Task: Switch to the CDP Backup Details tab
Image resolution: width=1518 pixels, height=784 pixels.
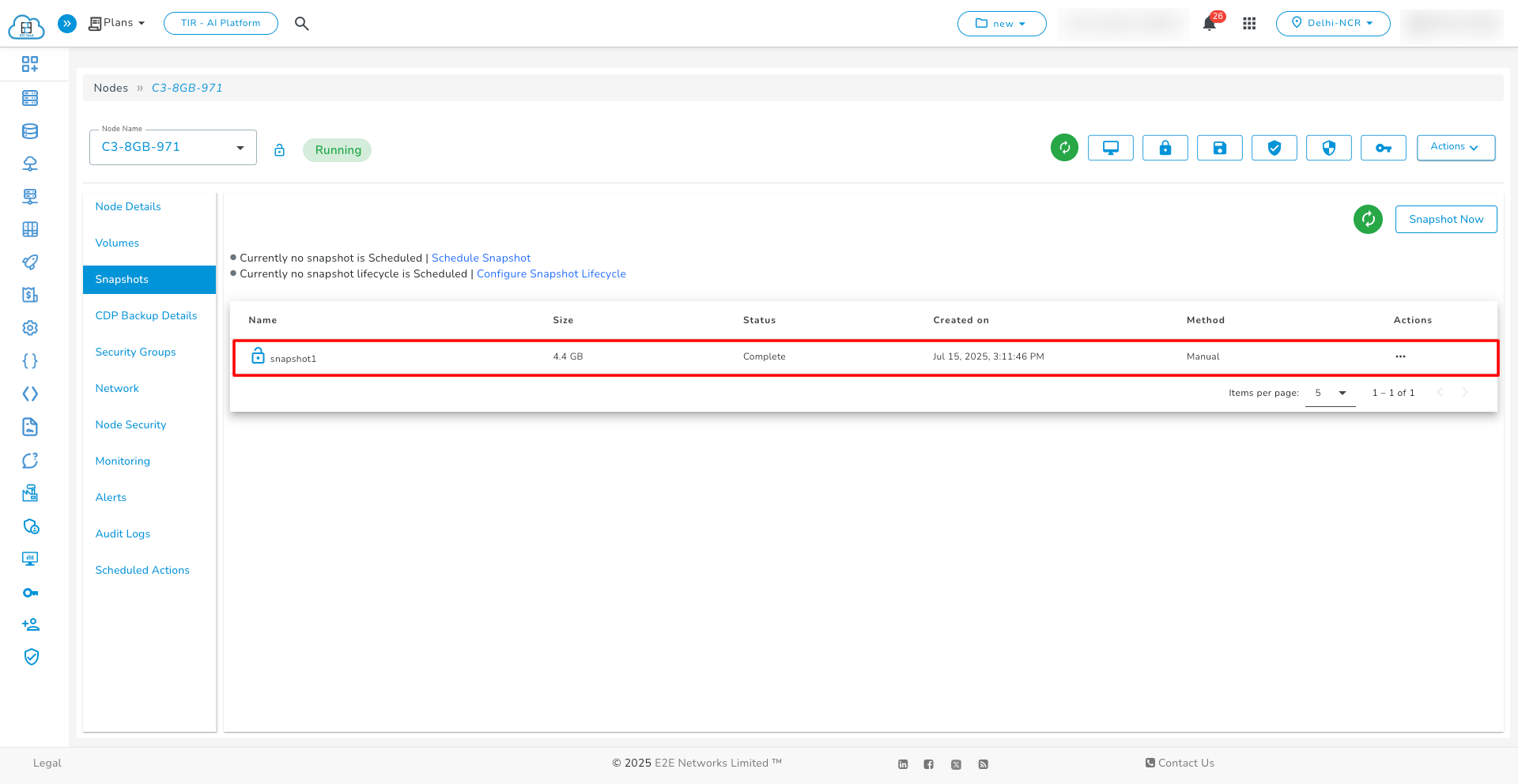Action: click(x=145, y=315)
